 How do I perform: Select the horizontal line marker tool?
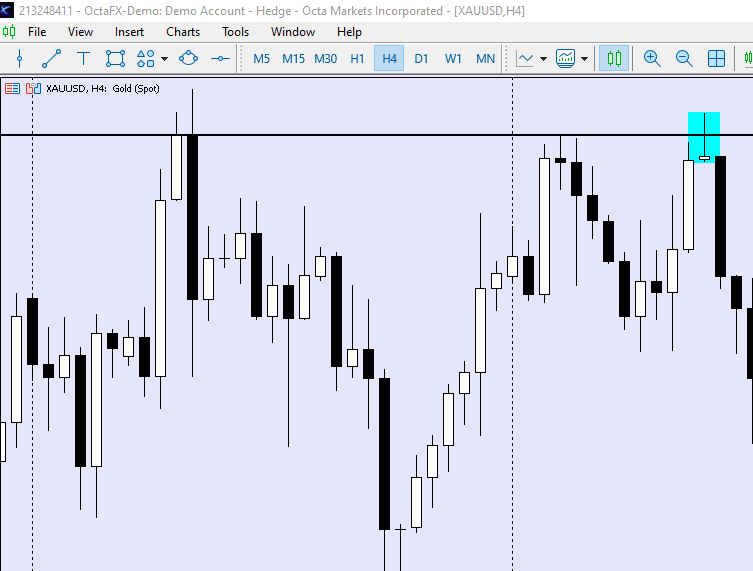(220, 59)
